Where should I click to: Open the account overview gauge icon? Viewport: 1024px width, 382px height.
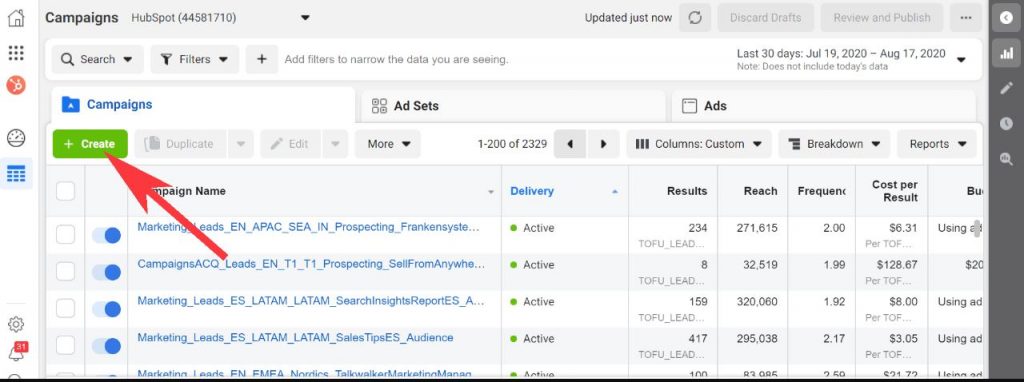16,138
